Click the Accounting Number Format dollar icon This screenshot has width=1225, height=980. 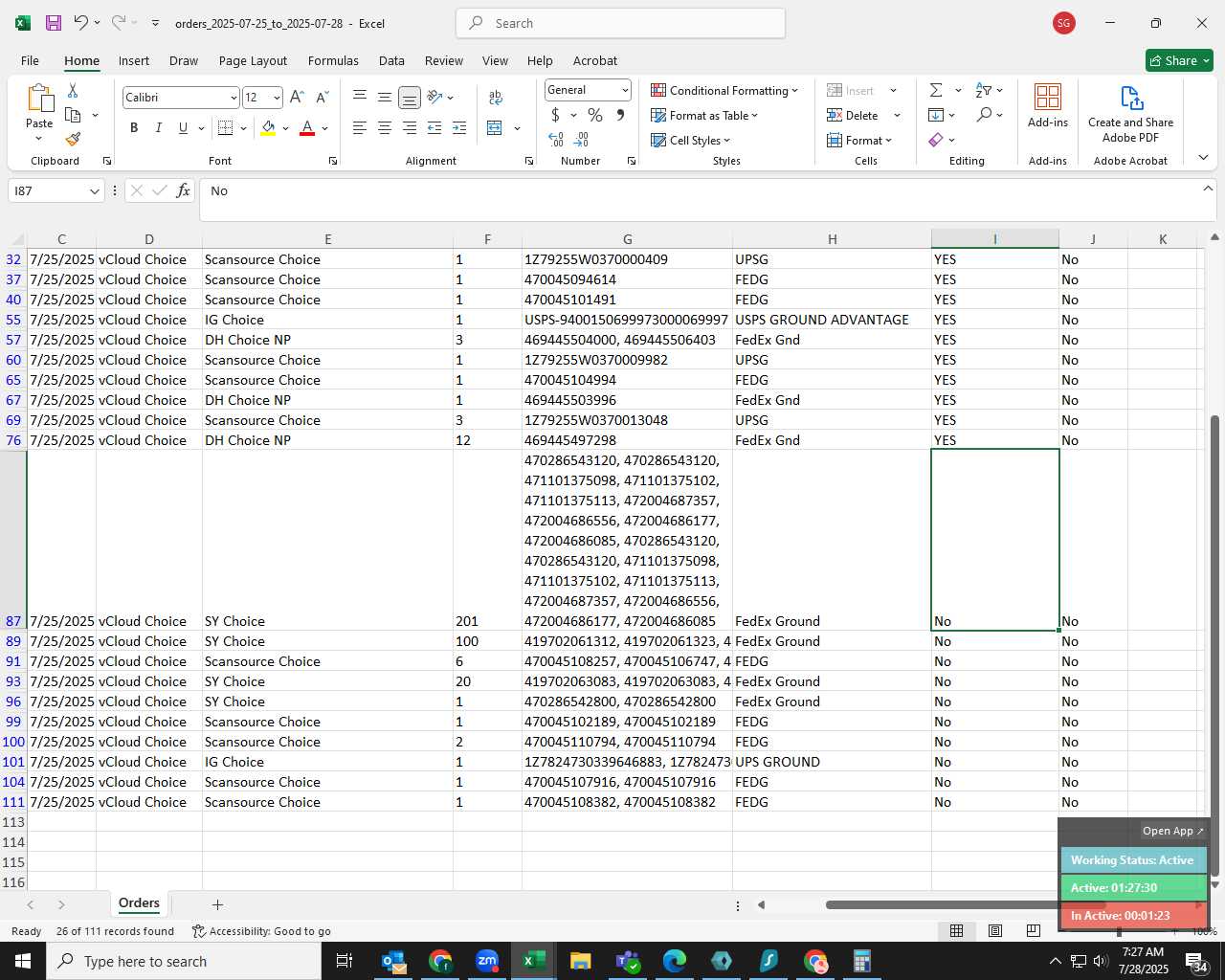555,115
